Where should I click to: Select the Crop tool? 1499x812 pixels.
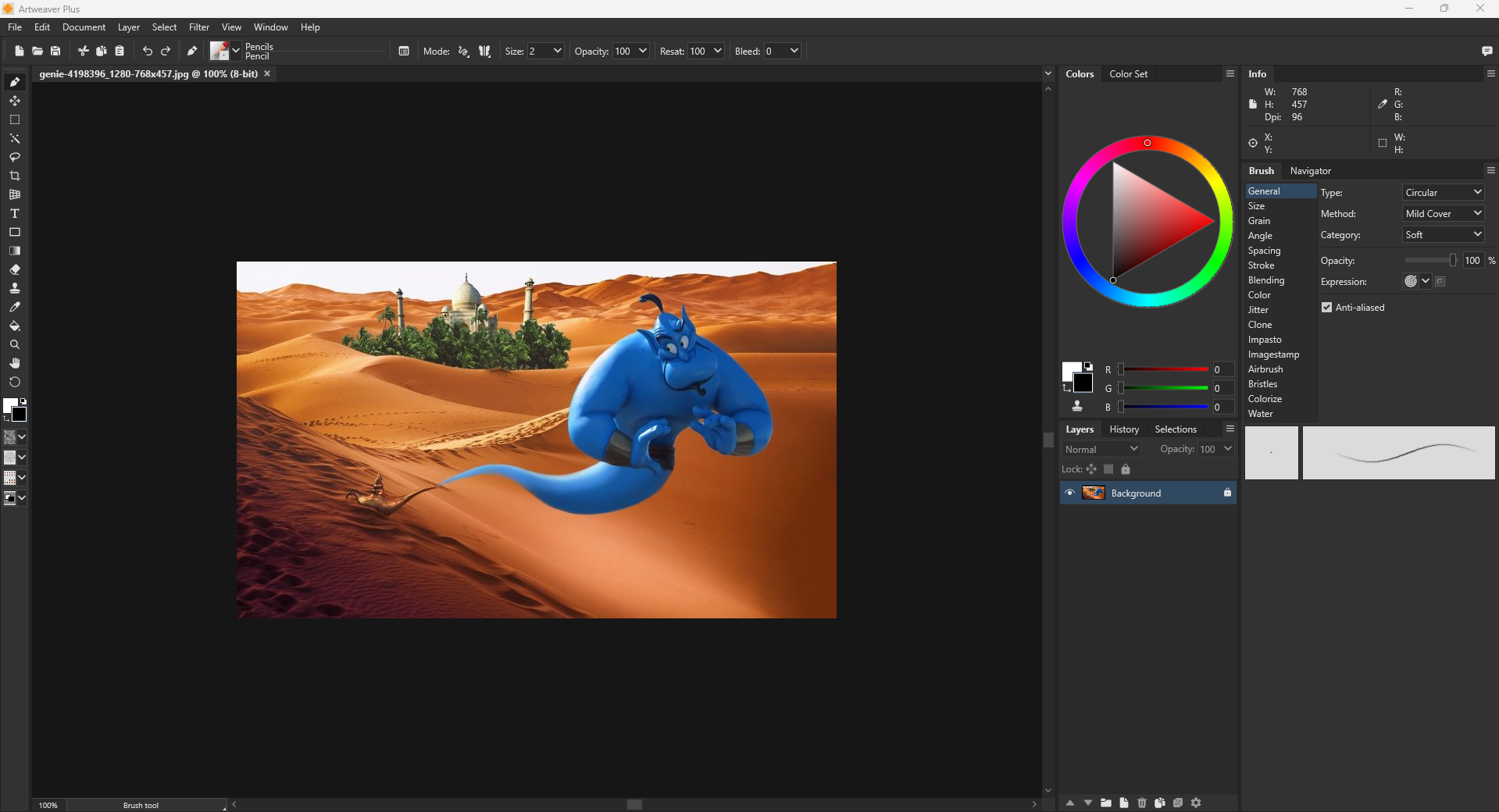15,176
